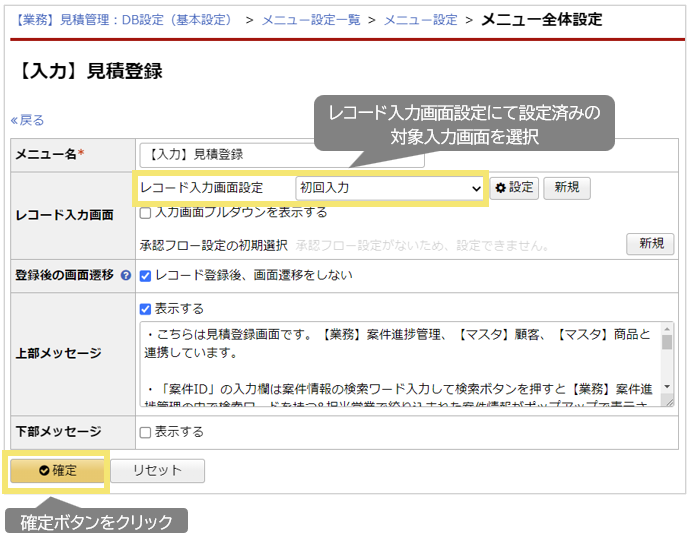Click 新規 in the 承認フロー設定 row

(650, 244)
